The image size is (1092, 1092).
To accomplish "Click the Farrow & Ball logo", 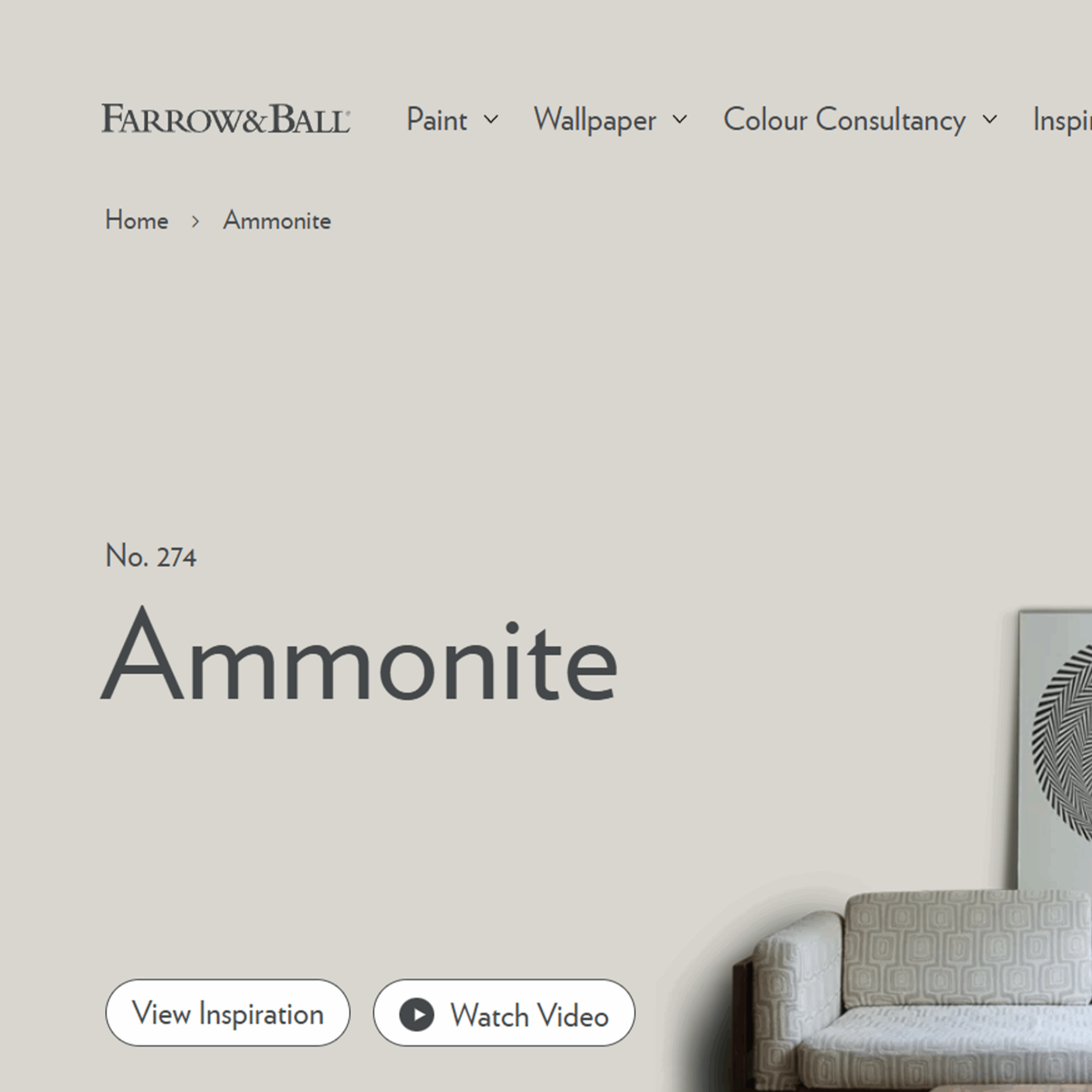I will (x=226, y=119).
